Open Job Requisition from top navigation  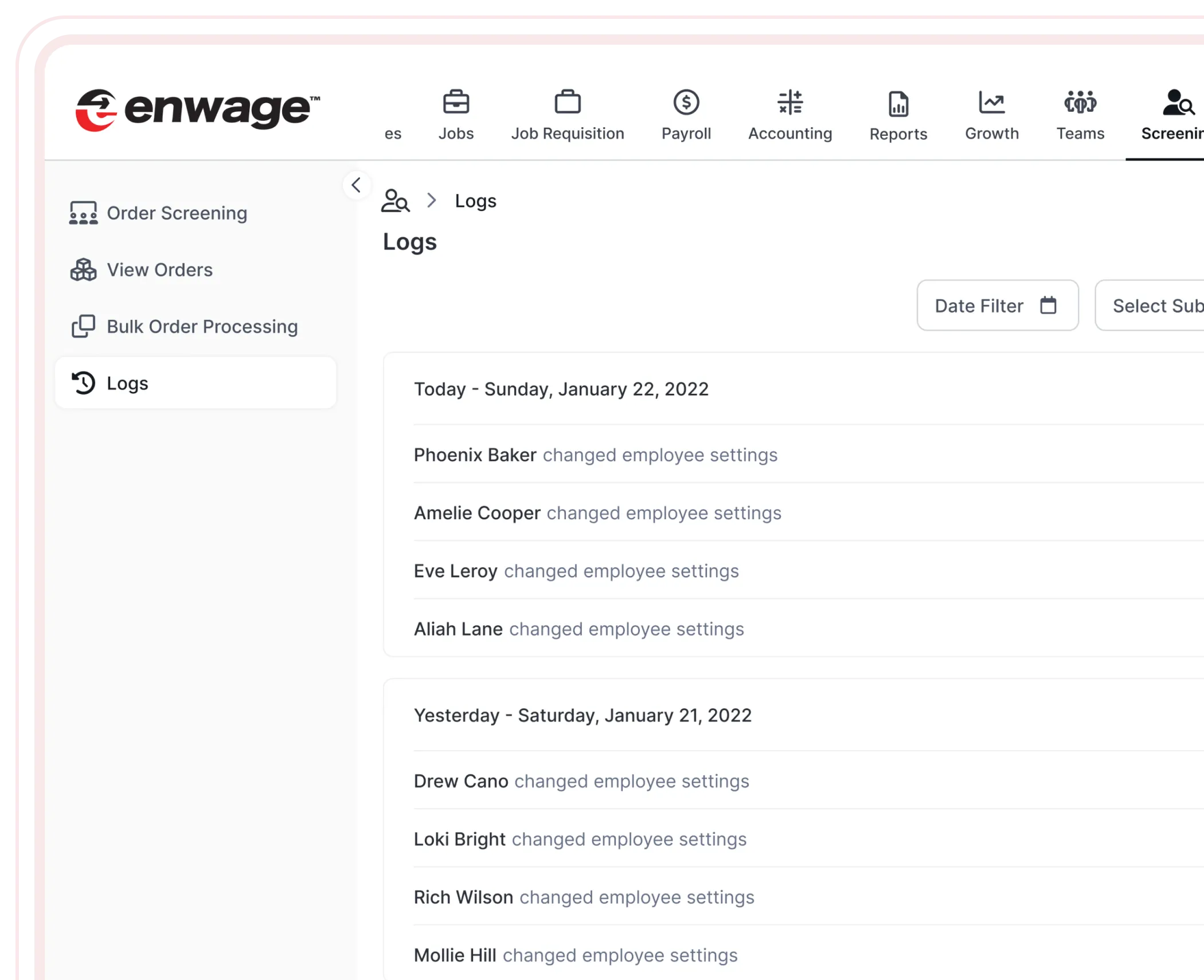click(x=567, y=116)
